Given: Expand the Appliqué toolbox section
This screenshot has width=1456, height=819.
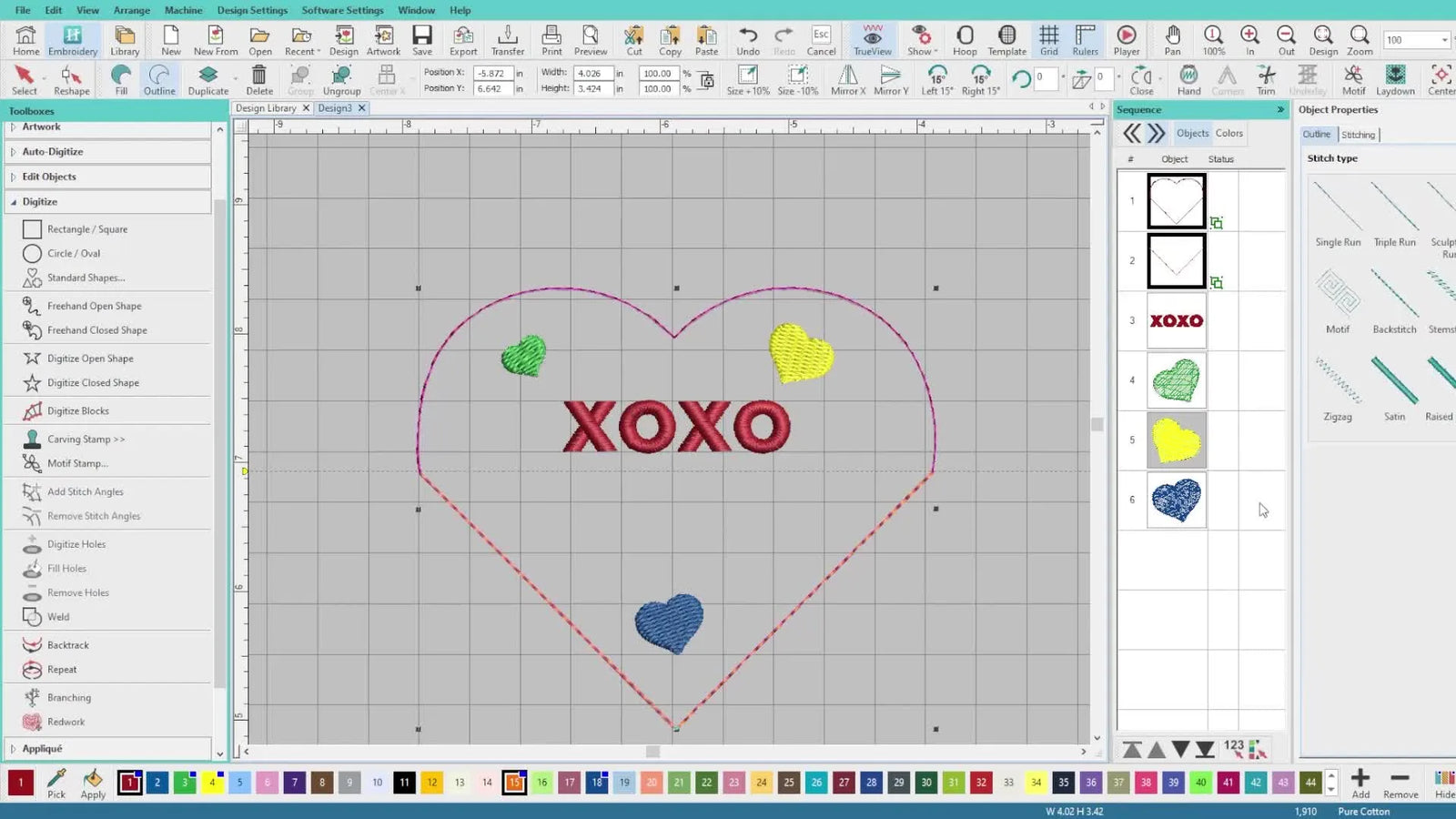Looking at the screenshot, I should 42,749.
